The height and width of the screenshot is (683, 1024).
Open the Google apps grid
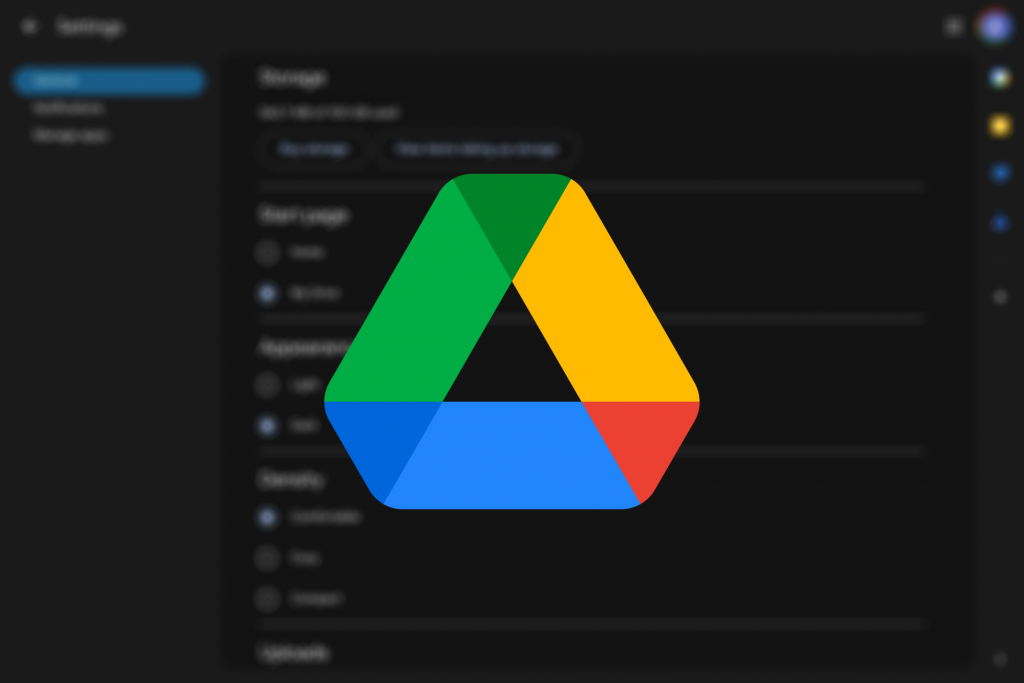(x=954, y=27)
